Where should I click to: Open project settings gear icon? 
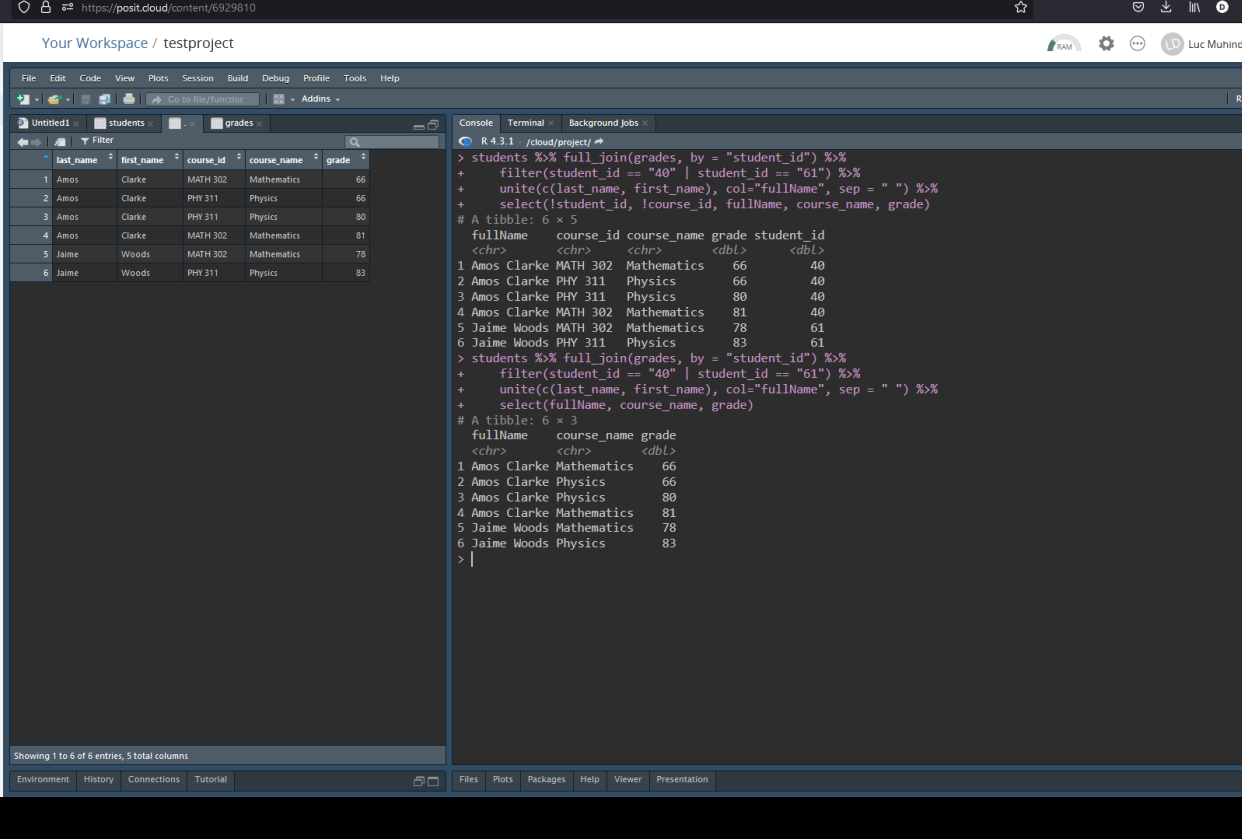coord(1106,44)
